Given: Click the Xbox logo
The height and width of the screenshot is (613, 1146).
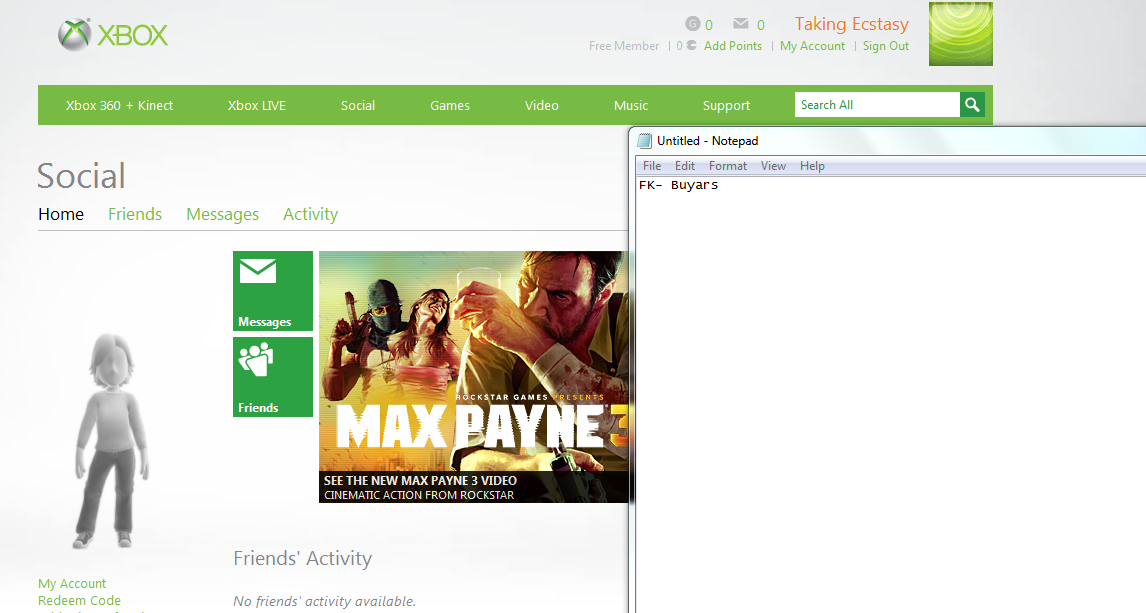Looking at the screenshot, I should 113,34.
